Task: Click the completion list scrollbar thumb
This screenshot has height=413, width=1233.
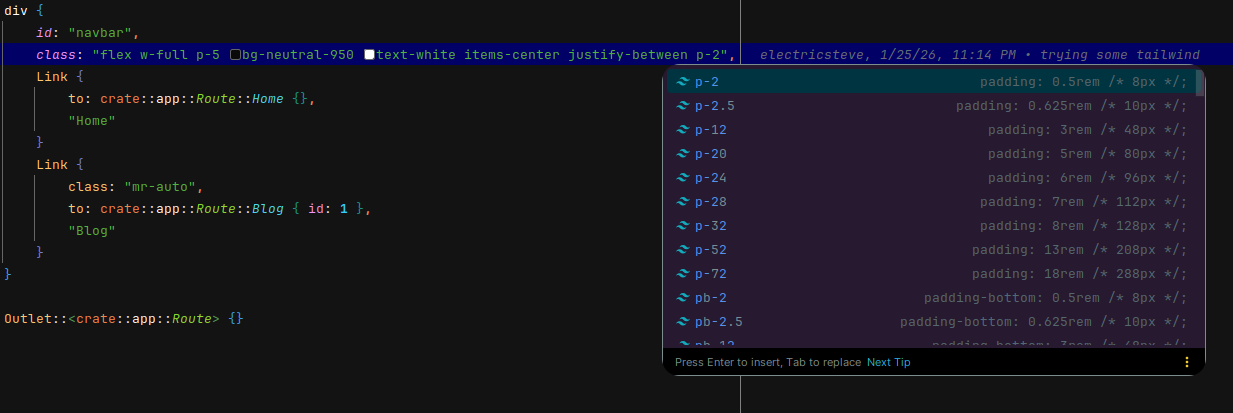Action: point(1199,82)
